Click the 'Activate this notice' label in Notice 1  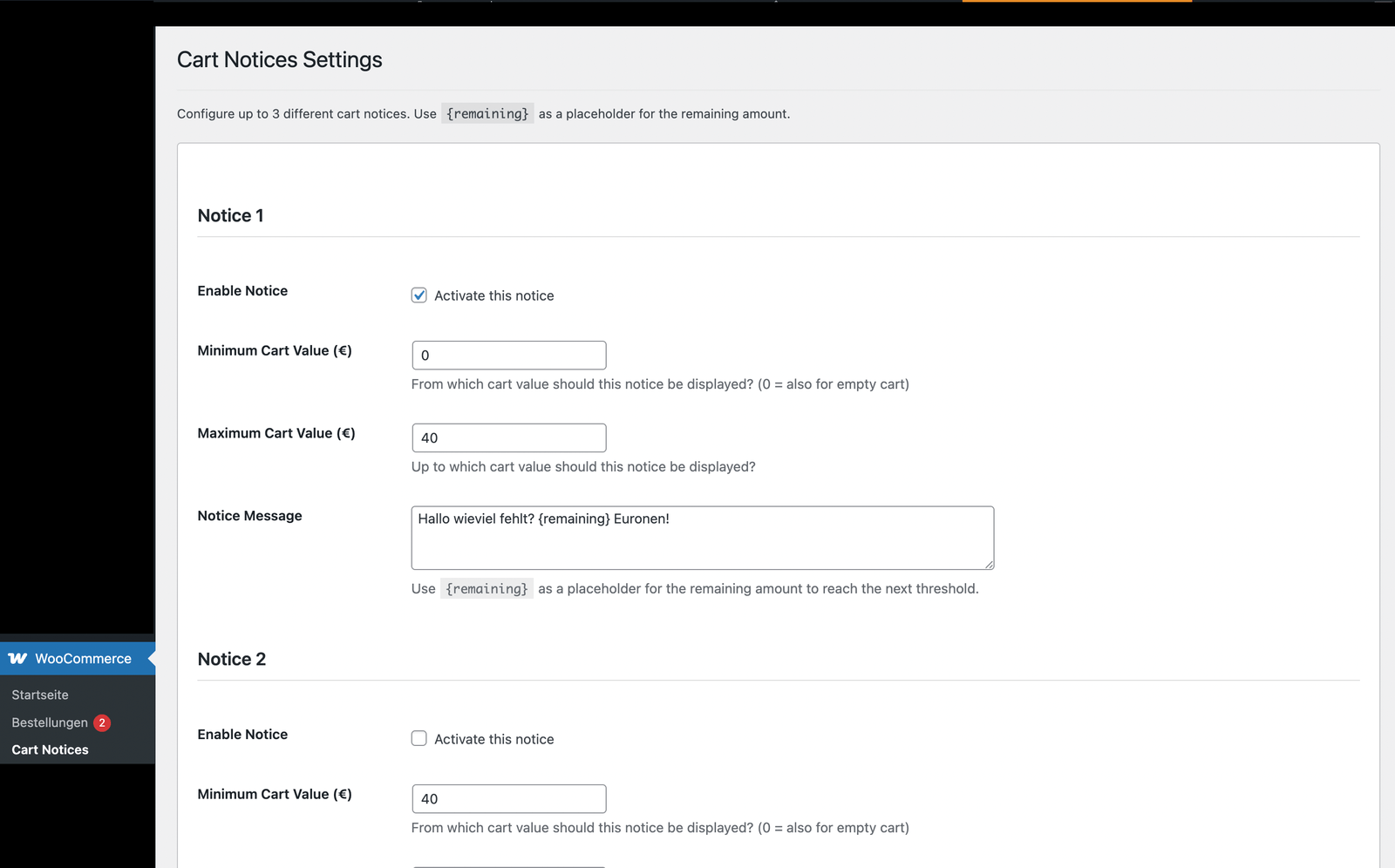(x=494, y=295)
